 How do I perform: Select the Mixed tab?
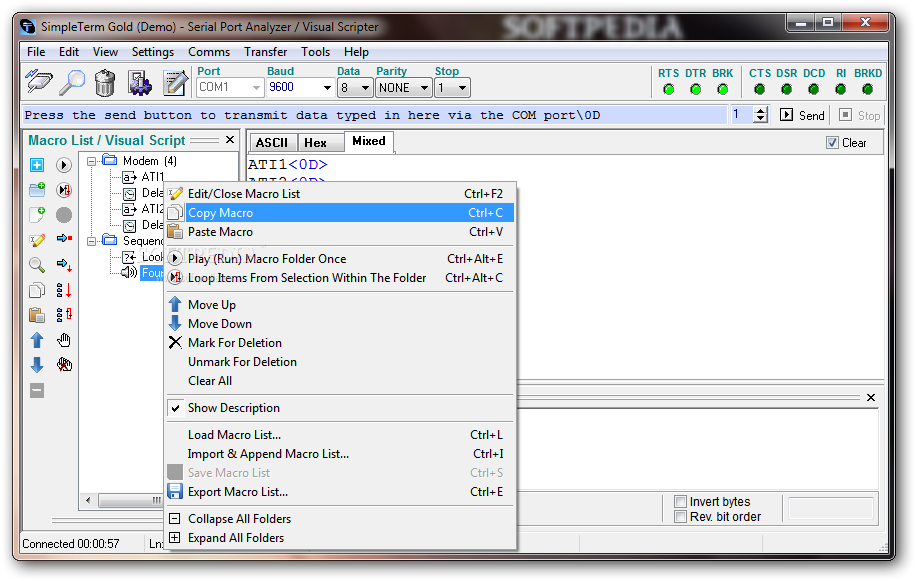tap(369, 141)
